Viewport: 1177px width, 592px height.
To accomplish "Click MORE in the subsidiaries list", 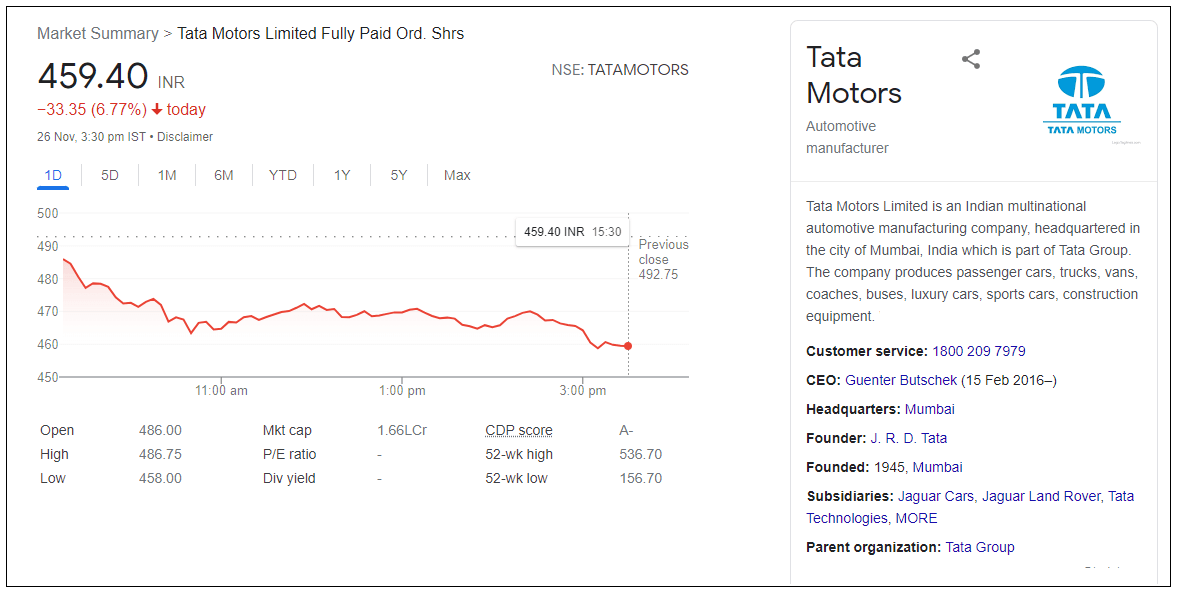I will click(917, 518).
